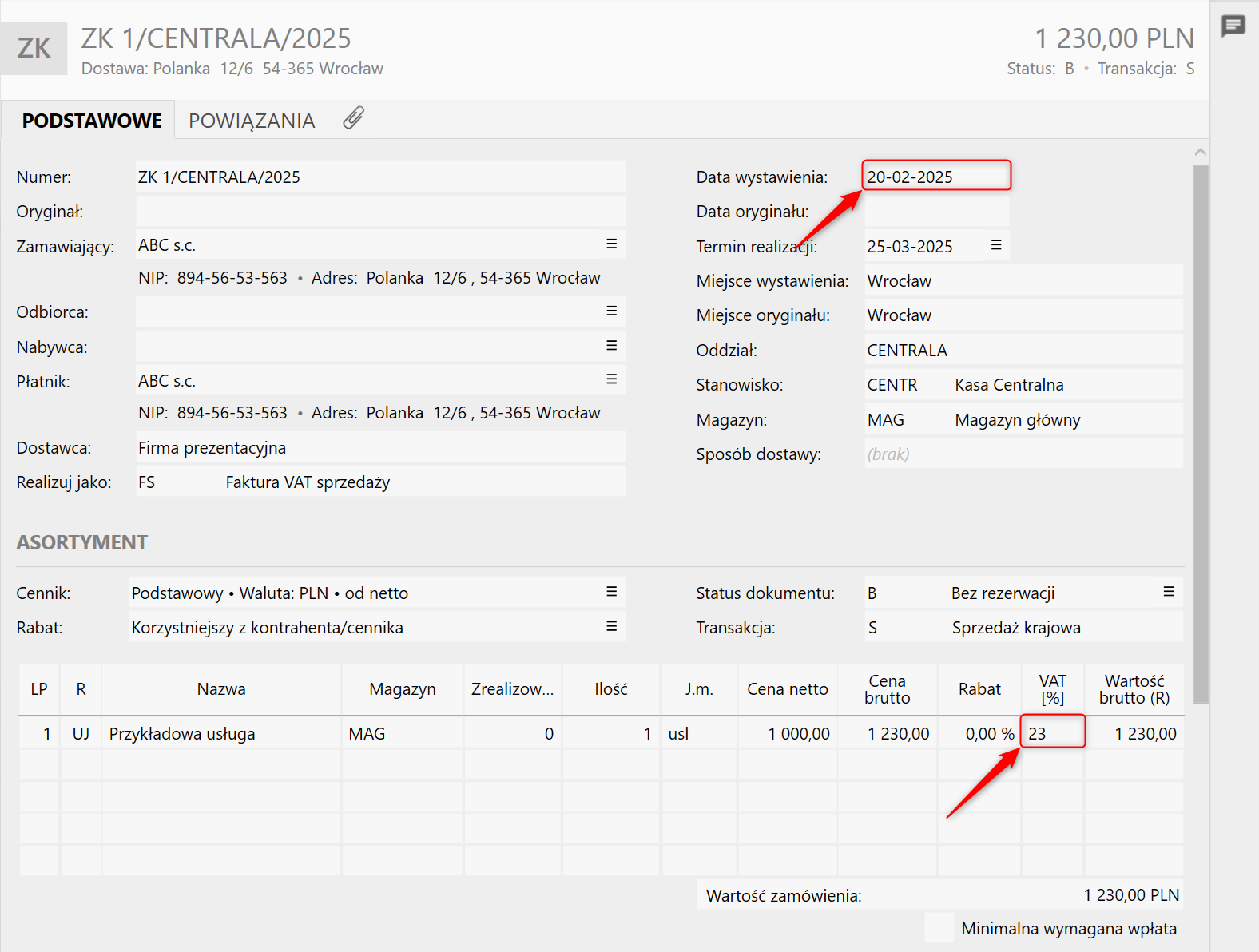Open the Rabat selection list icon
1259x952 pixels.
pyautogui.click(x=611, y=627)
